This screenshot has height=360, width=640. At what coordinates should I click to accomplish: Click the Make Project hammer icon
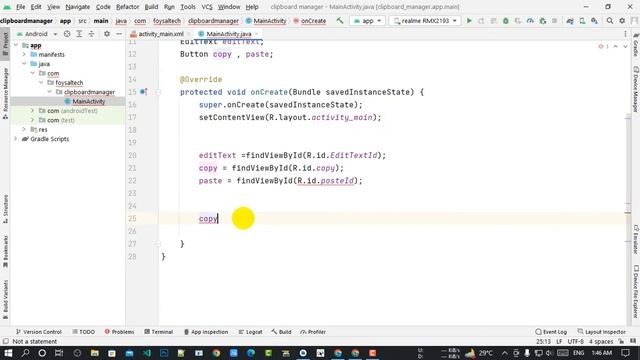(340, 20)
